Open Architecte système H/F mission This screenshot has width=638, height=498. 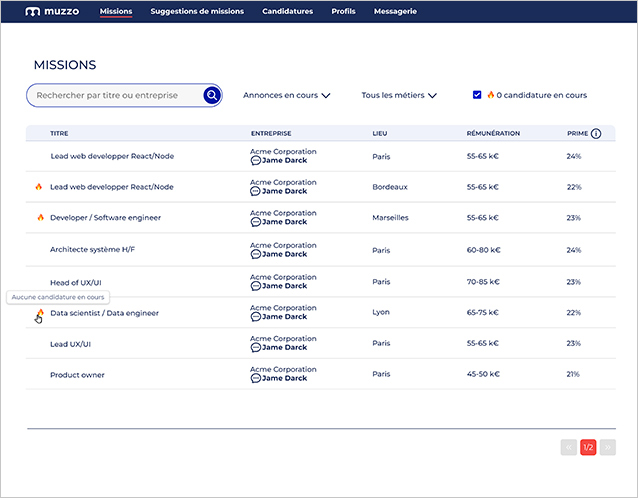(x=92, y=249)
